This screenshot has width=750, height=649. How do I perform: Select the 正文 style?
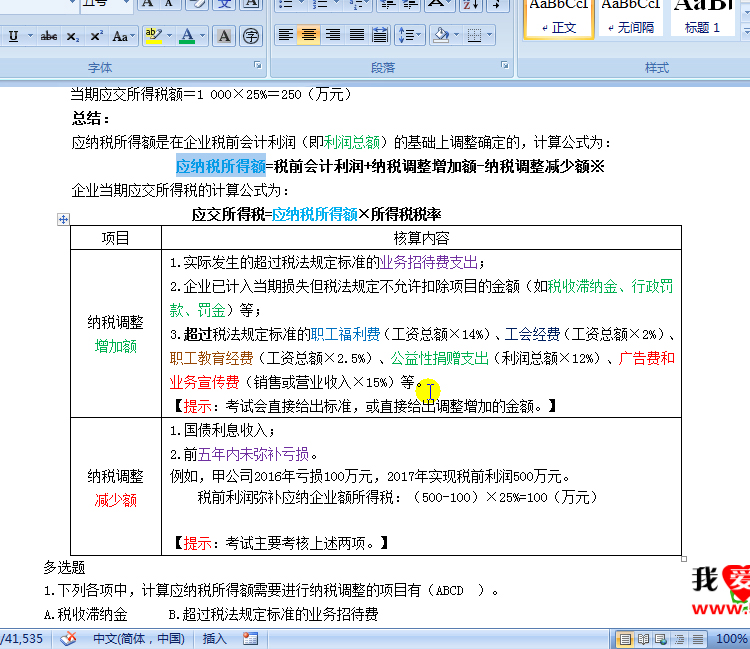coord(559,19)
